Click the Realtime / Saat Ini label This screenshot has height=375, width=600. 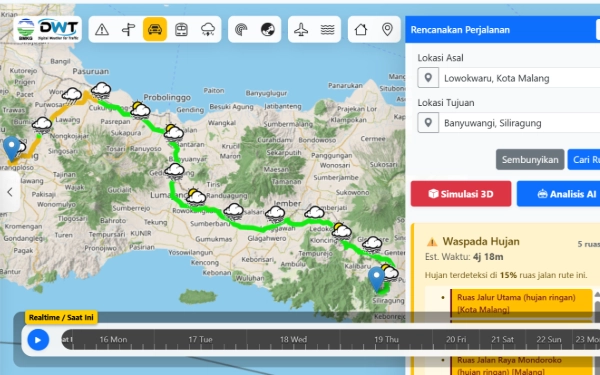(x=61, y=317)
